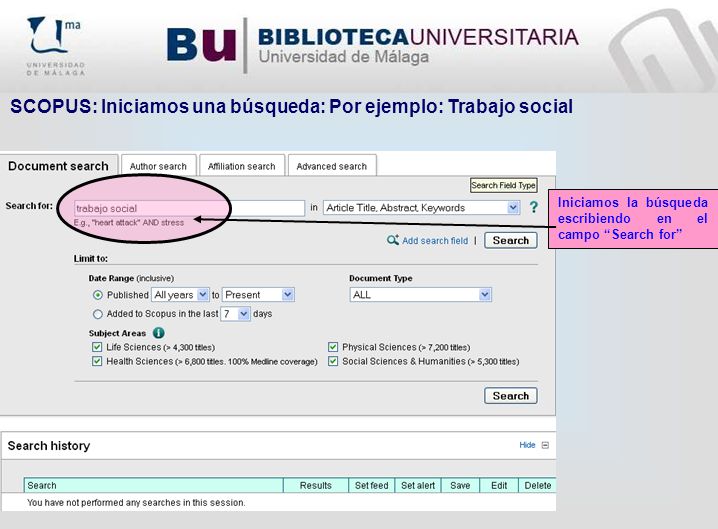This screenshot has height=529, width=718.
Task: Click the 'You have not performed any searches' message
Action: coord(136,502)
